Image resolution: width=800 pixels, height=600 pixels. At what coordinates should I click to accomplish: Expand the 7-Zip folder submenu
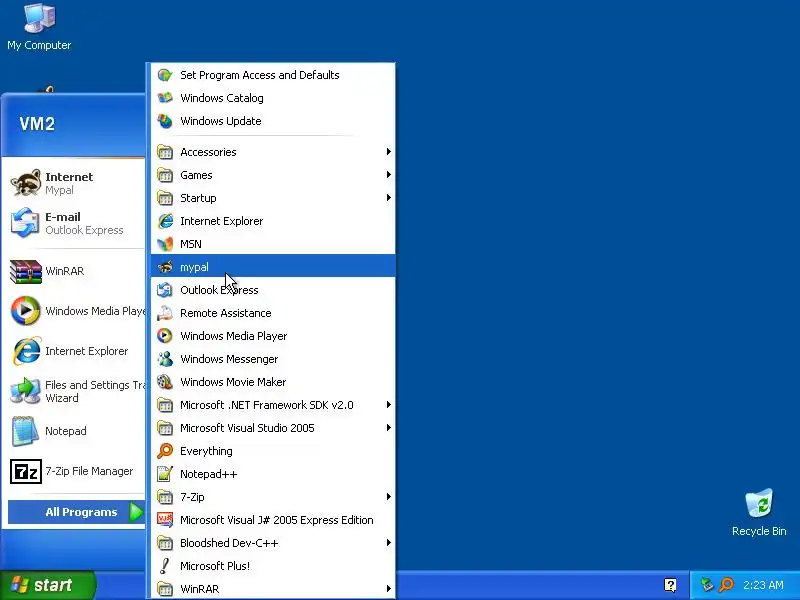pyautogui.click(x=273, y=497)
